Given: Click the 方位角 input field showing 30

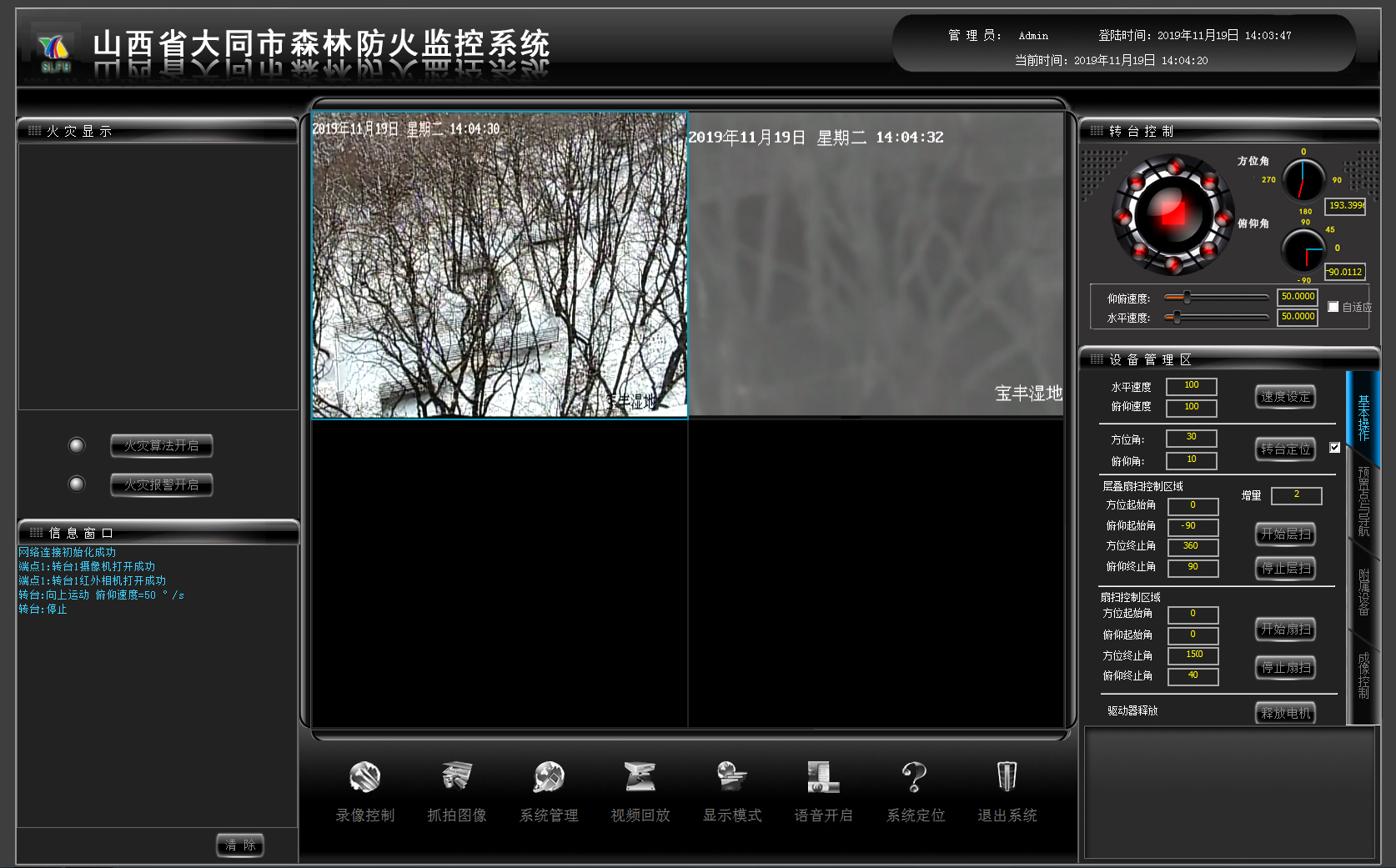Looking at the screenshot, I should tap(1191, 438).
